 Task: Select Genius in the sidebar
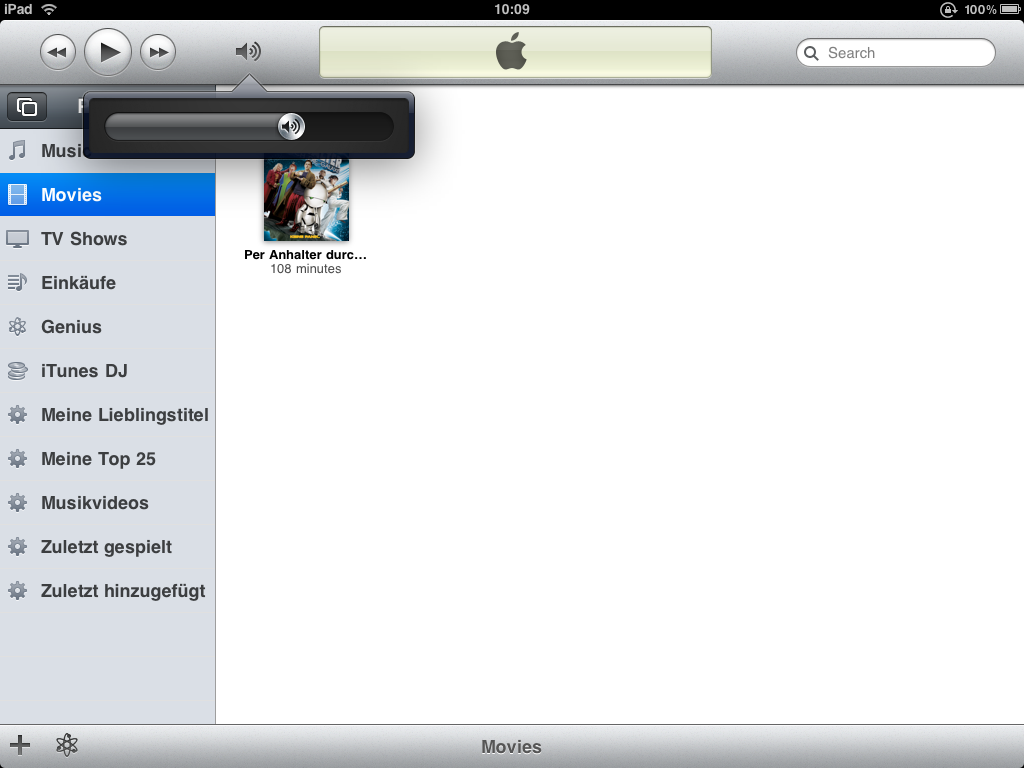click(x=107, y=327)
